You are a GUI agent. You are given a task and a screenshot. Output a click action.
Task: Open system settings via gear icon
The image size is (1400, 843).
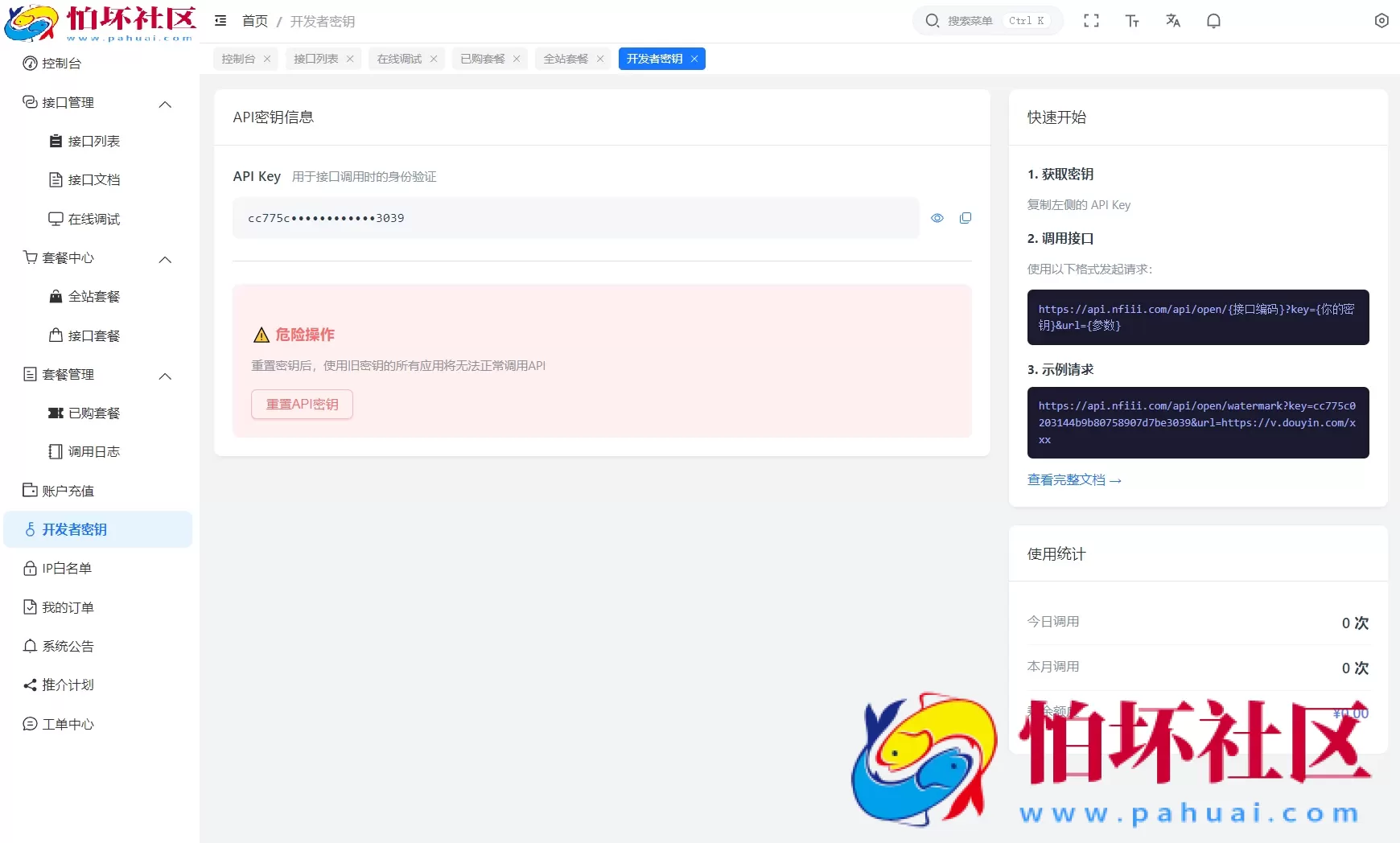click(x=1381, y=20)
